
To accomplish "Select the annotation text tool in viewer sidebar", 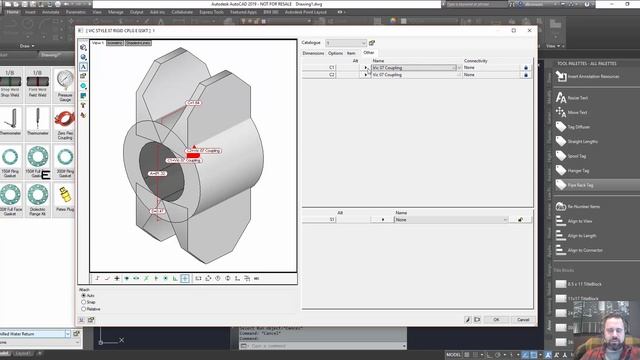I will [83, 67].
